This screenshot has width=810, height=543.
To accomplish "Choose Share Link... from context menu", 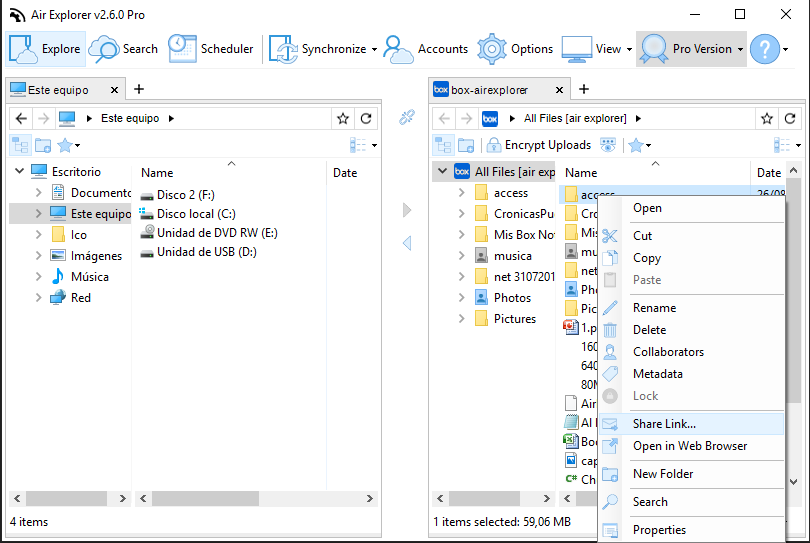I will pos(664,424).
